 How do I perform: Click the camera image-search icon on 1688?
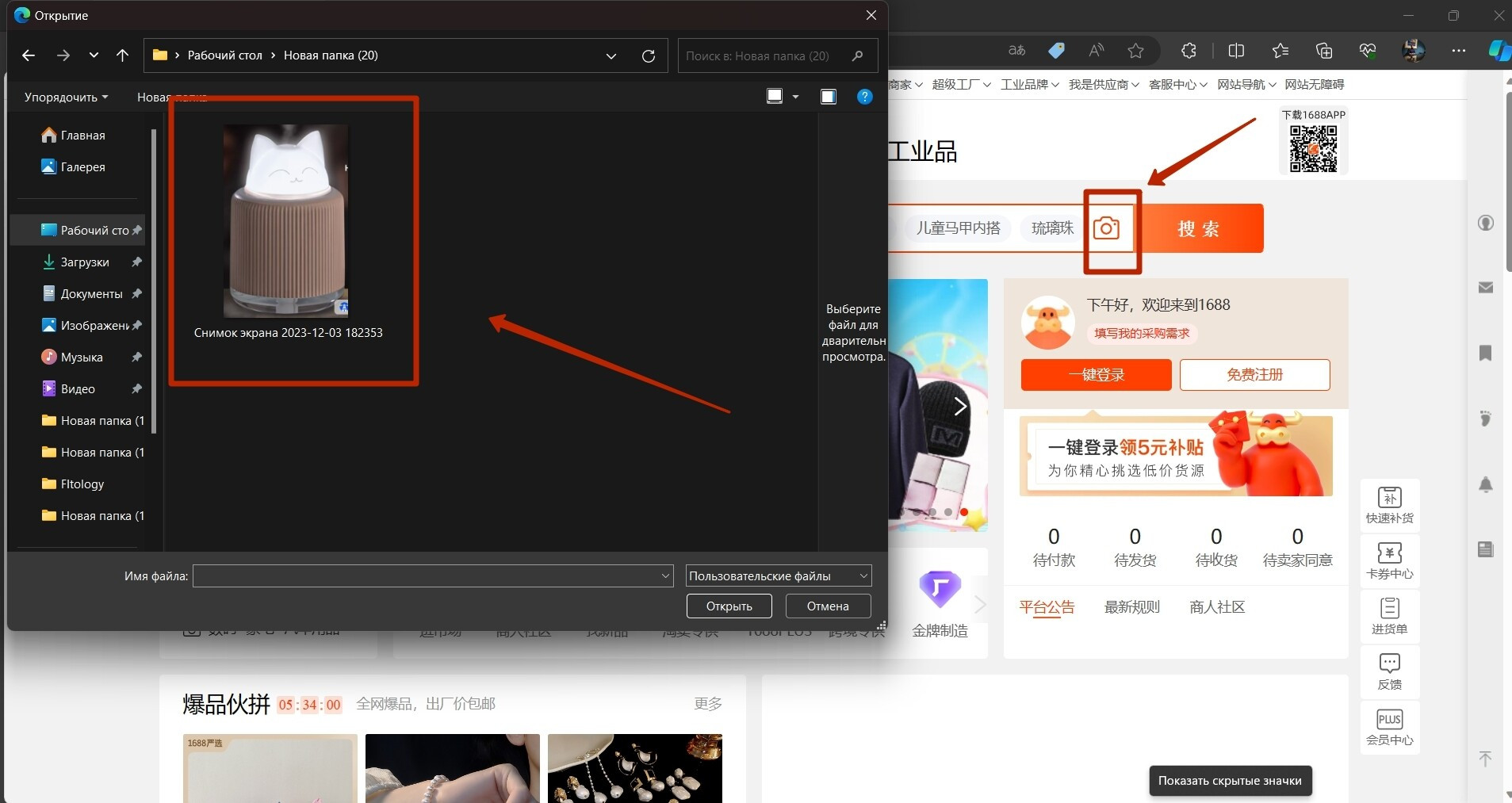point(1106,228)
